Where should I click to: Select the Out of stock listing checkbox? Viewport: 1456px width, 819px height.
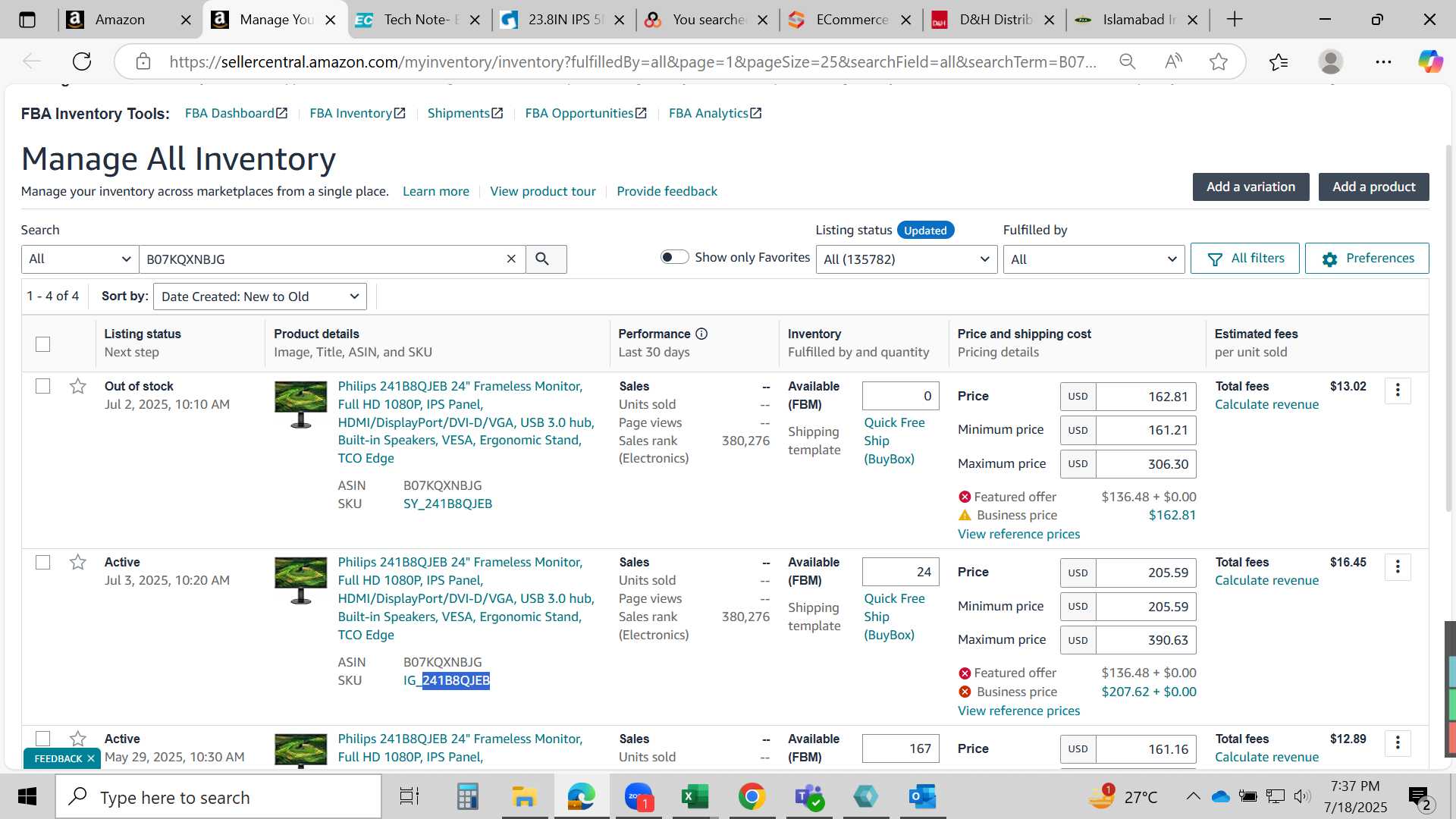pyautogui.click(x=43, y=386)
